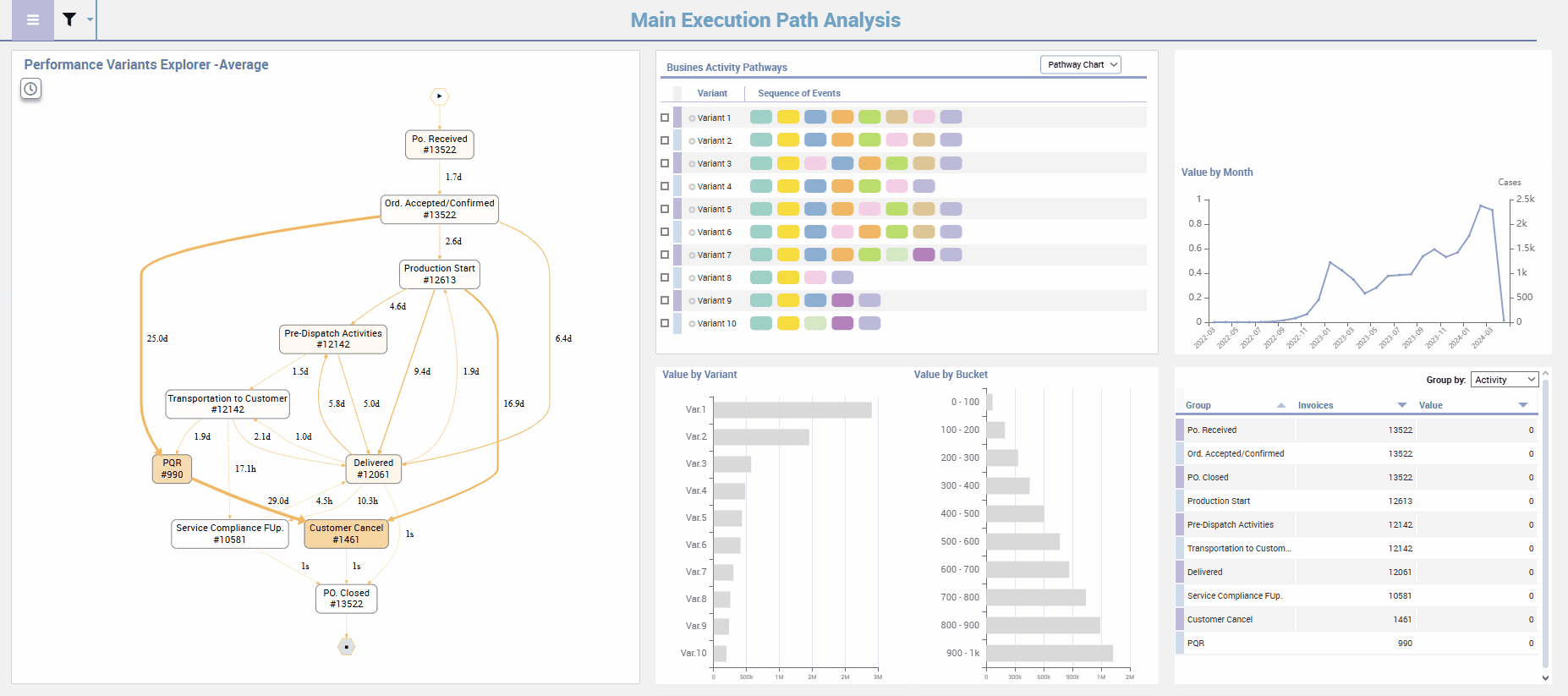Select the start play node of process map
The image size is (1568, 696).
click(x=439, y=96)
